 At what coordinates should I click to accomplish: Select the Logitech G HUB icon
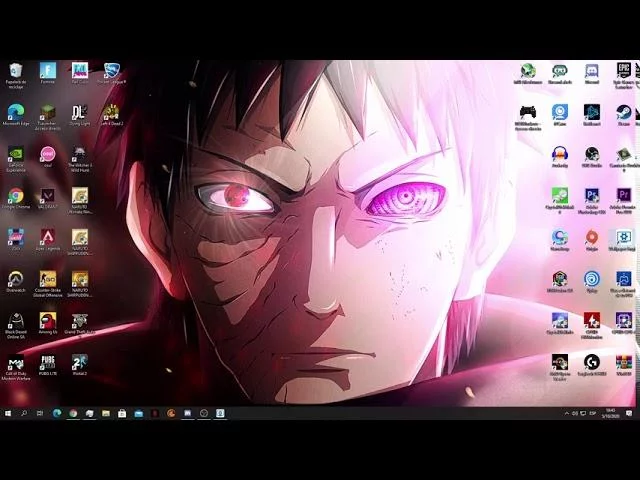coord(592,365)
